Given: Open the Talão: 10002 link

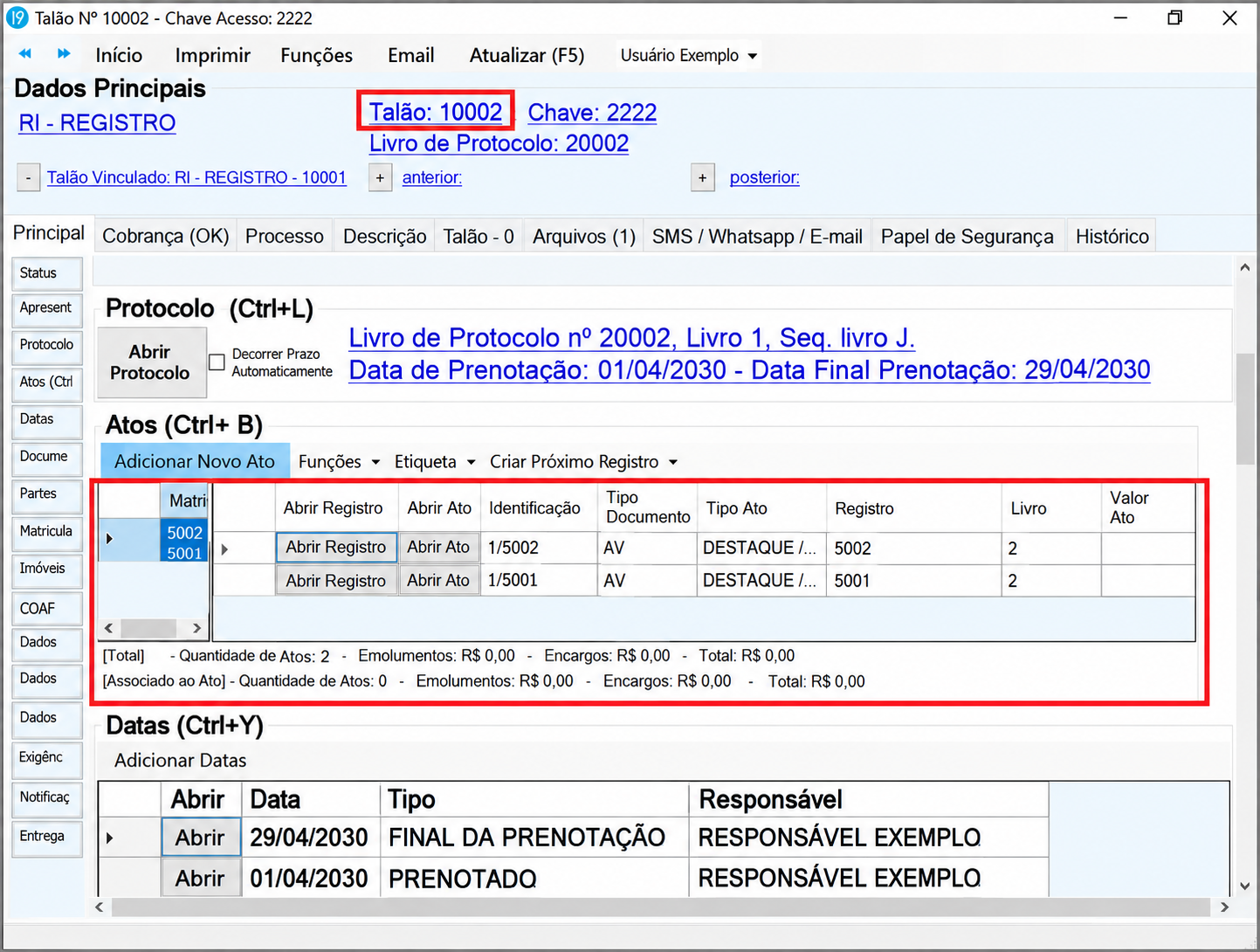Looking at the screenshot, I should [x=435, y=112].
